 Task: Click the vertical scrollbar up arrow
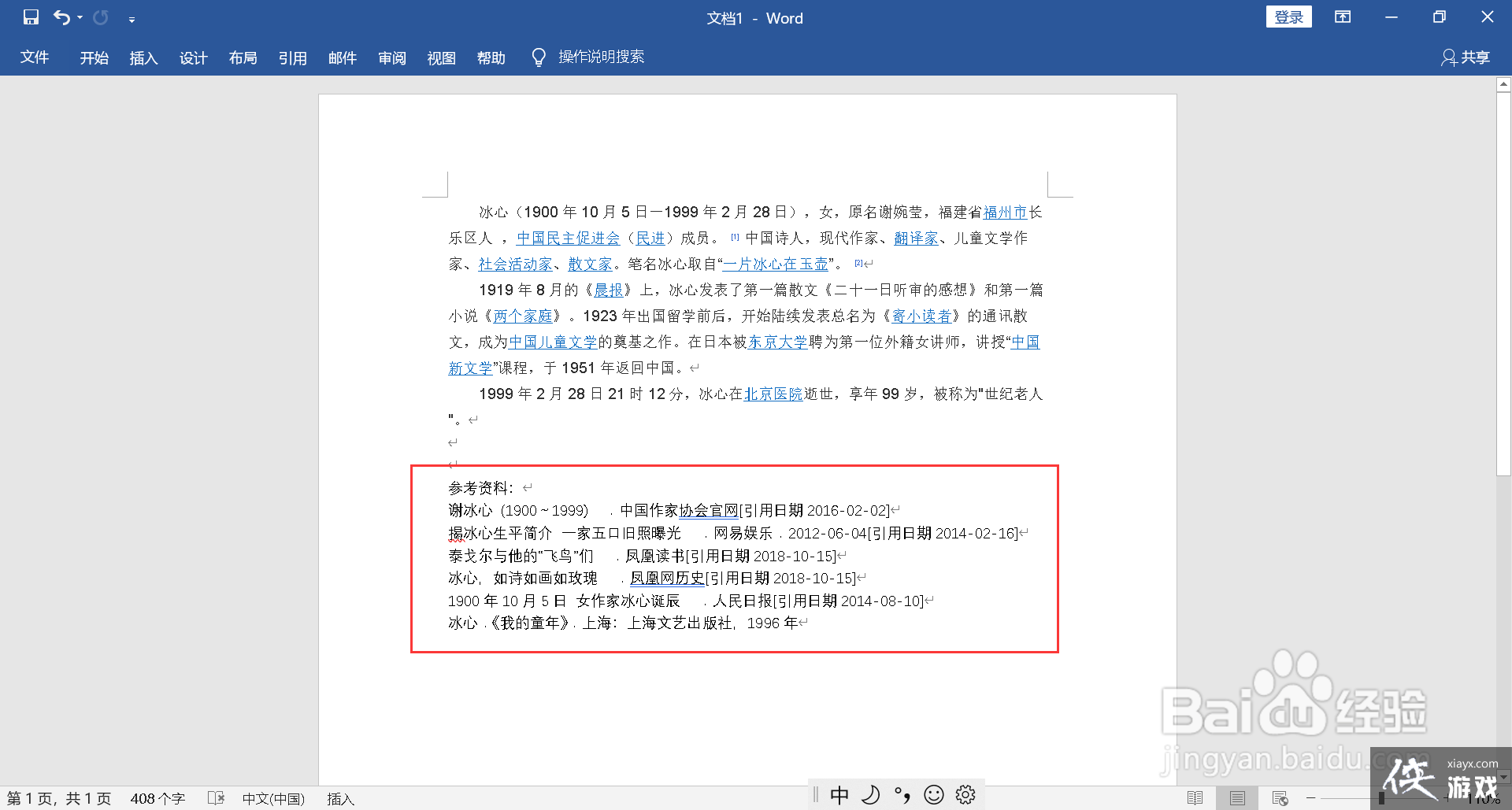1503,83
